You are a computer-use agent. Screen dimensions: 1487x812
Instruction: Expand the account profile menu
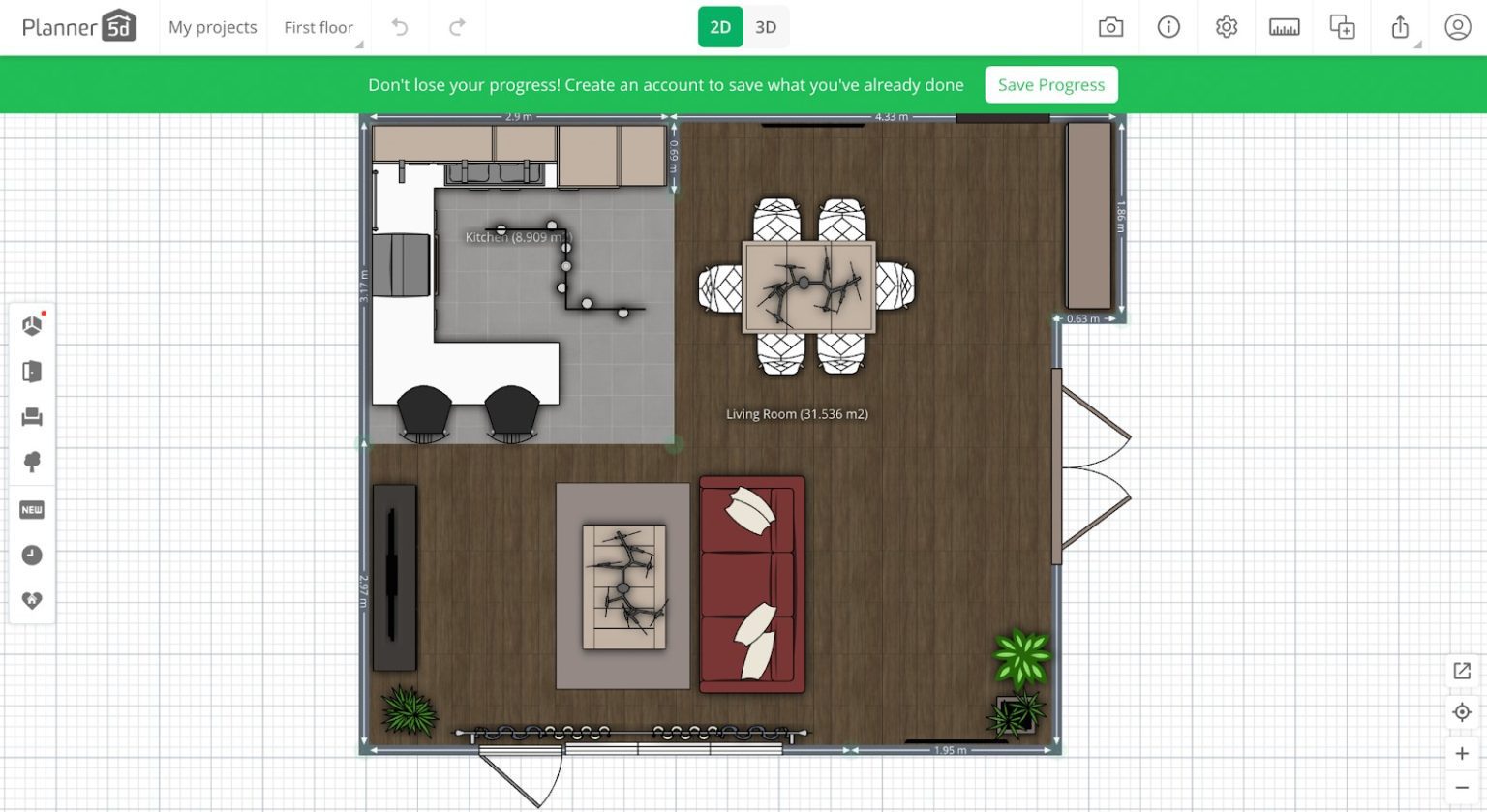[1458, 27]
